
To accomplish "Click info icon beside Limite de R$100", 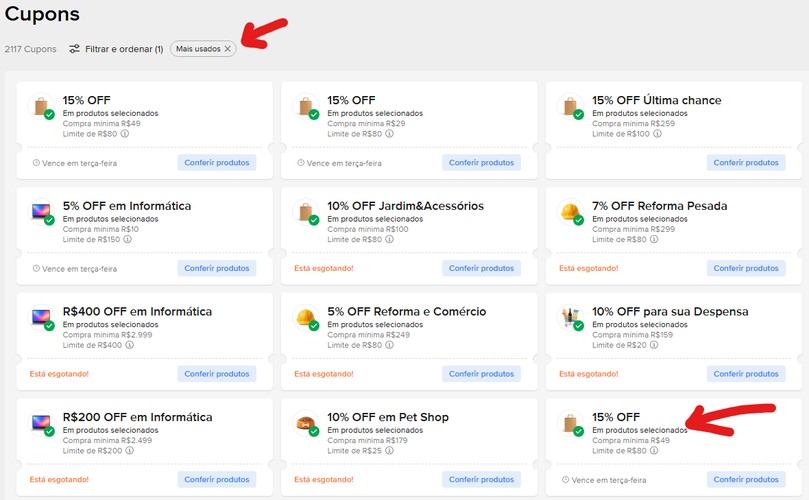I will [657, 134].
